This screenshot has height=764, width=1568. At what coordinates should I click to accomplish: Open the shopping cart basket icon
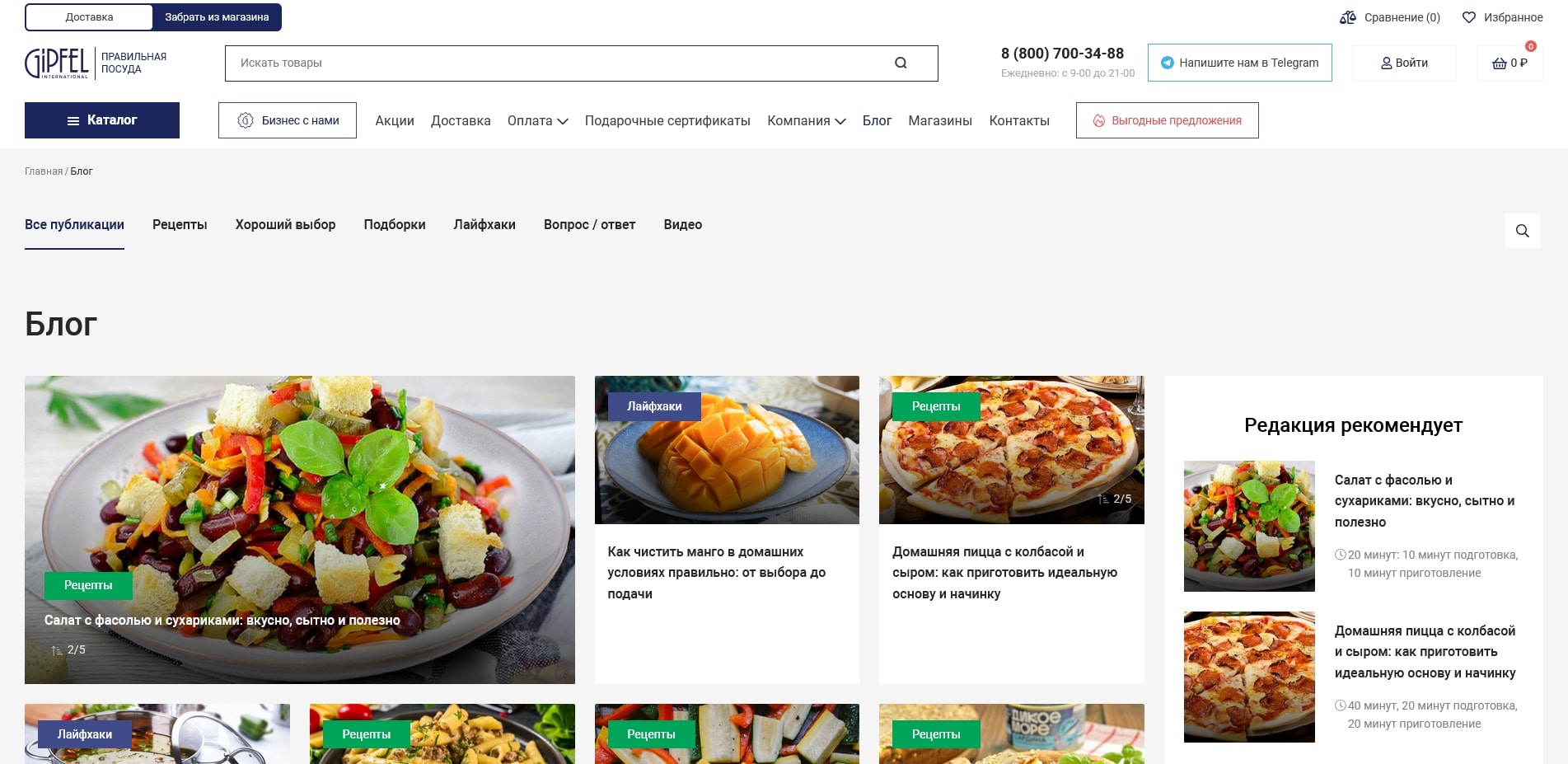pyautogui.click(x=1500, y=63)
